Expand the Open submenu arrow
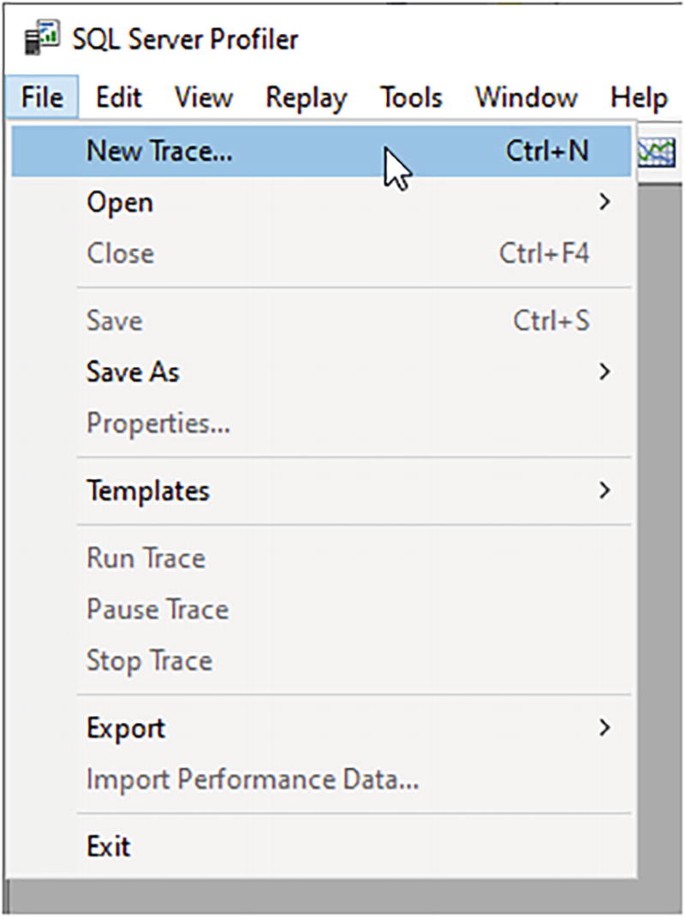The width and height of the screenshot is (685, 917). [x=605, y=202]
